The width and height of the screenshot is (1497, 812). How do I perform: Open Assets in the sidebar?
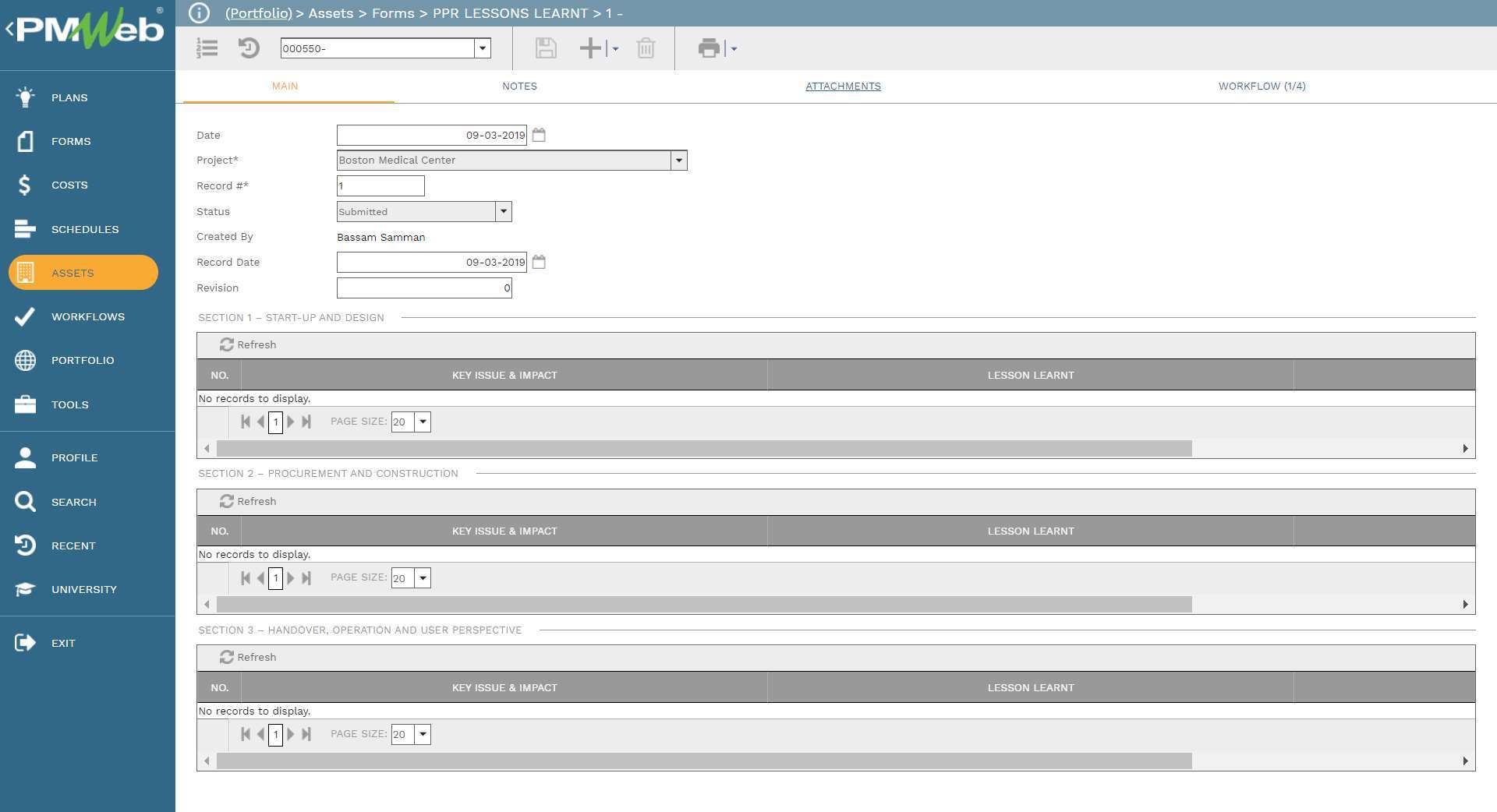(83, 273)
